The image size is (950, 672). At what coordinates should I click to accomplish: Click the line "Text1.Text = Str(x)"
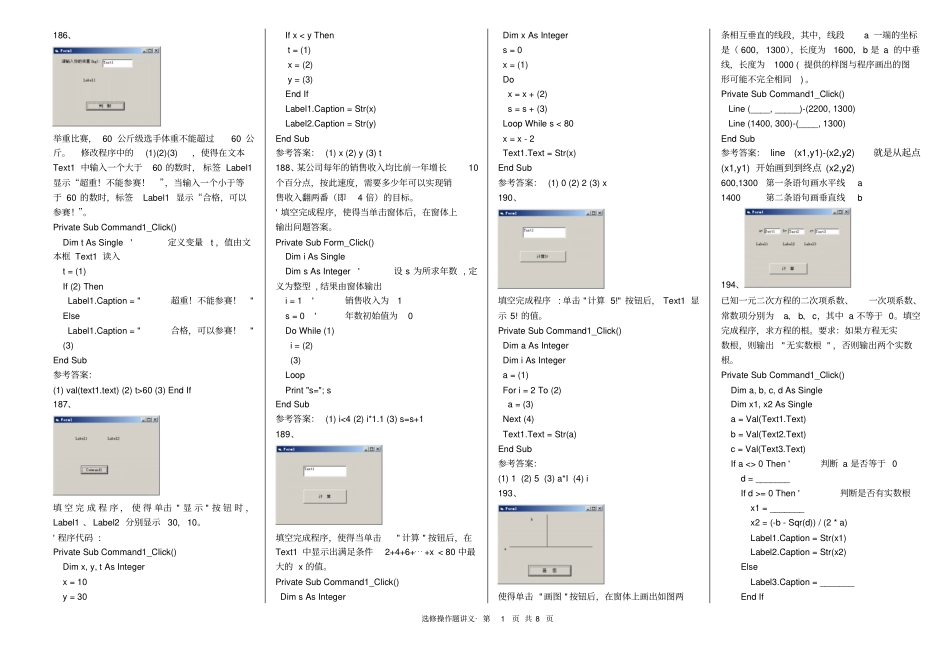pos(539,153)
